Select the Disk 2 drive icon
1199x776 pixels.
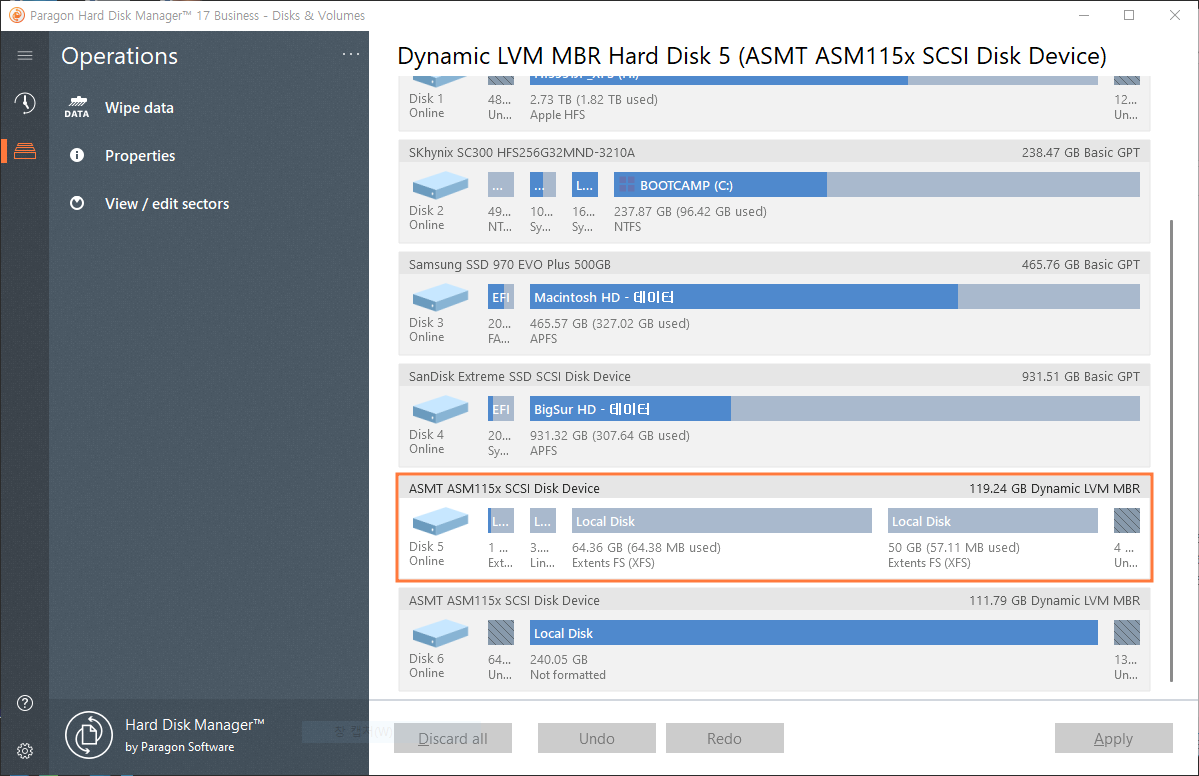[440, 186]
